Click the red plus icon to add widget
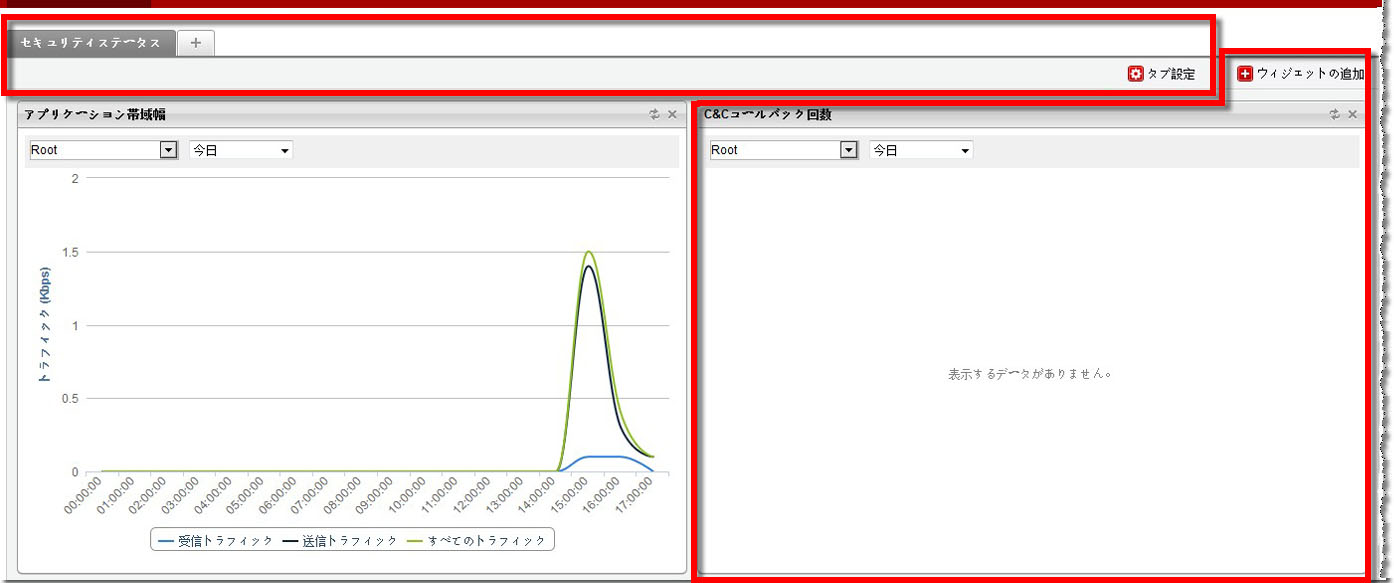The width and height of the screenshot is (1394, 583). coord(1245,74)
